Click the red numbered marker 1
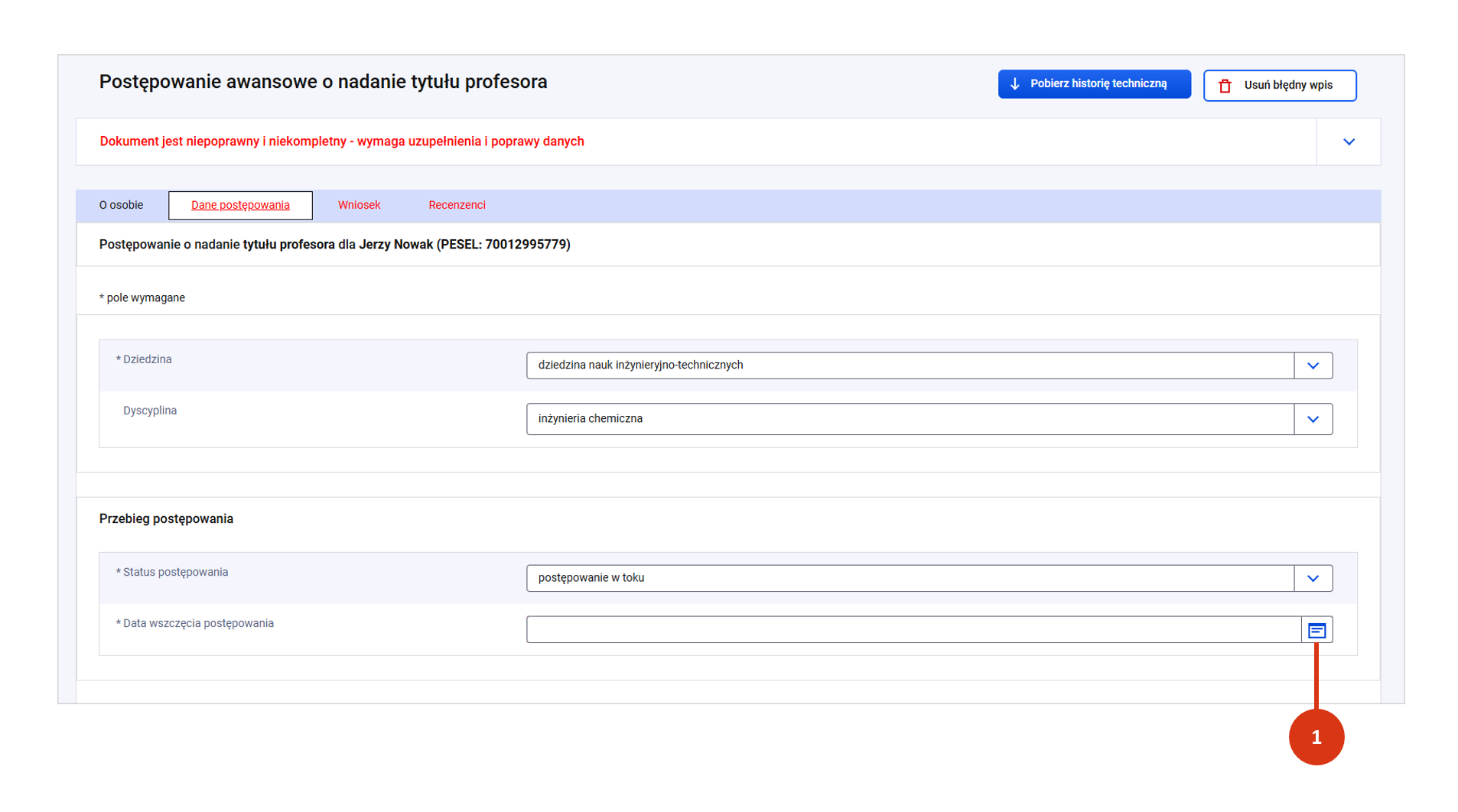1458x812 pixels. [1316, 737]
